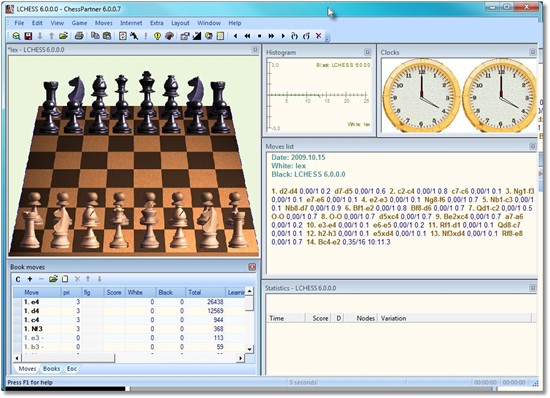Select the book move 1. c4

pyautogui.click(x=129, y=320)
